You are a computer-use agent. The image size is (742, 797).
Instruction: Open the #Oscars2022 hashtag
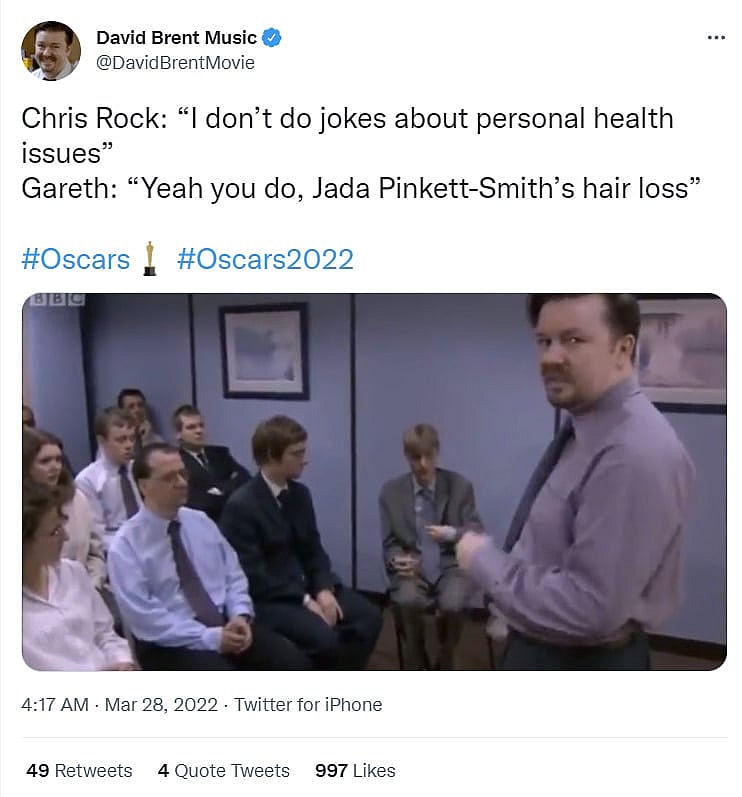point(265,259)
